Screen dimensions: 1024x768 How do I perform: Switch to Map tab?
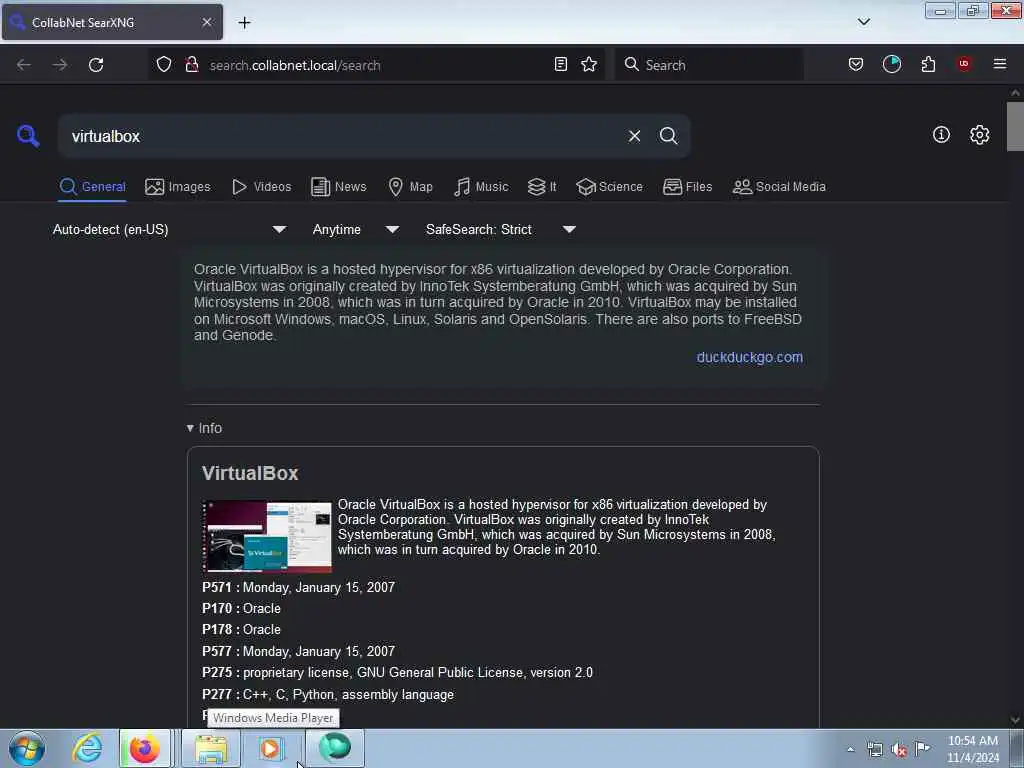click(x=411, y=187)
